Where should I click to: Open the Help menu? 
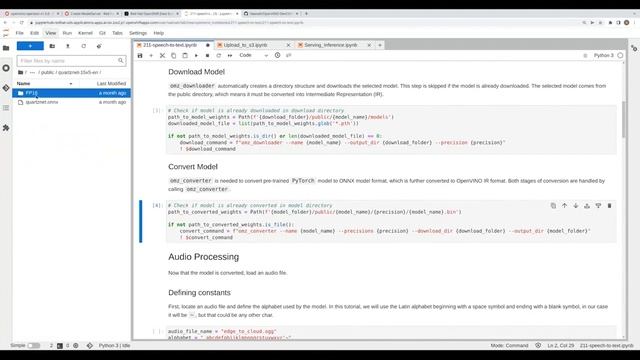(x=159, y=33)
